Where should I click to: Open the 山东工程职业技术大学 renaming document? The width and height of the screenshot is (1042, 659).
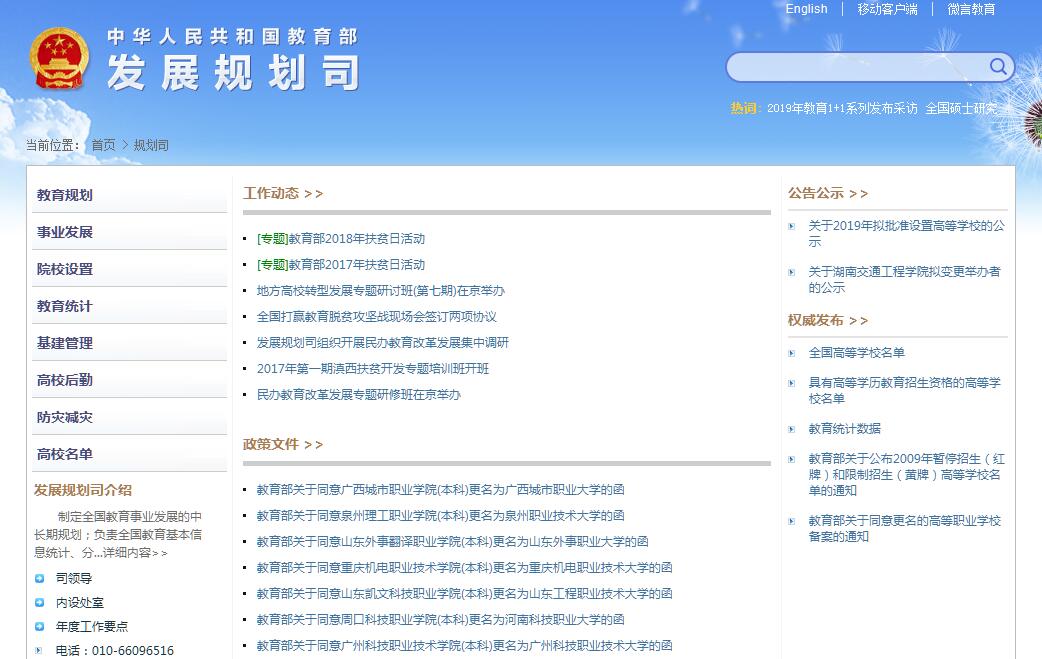pyautogui.click(x=465, y=593)
